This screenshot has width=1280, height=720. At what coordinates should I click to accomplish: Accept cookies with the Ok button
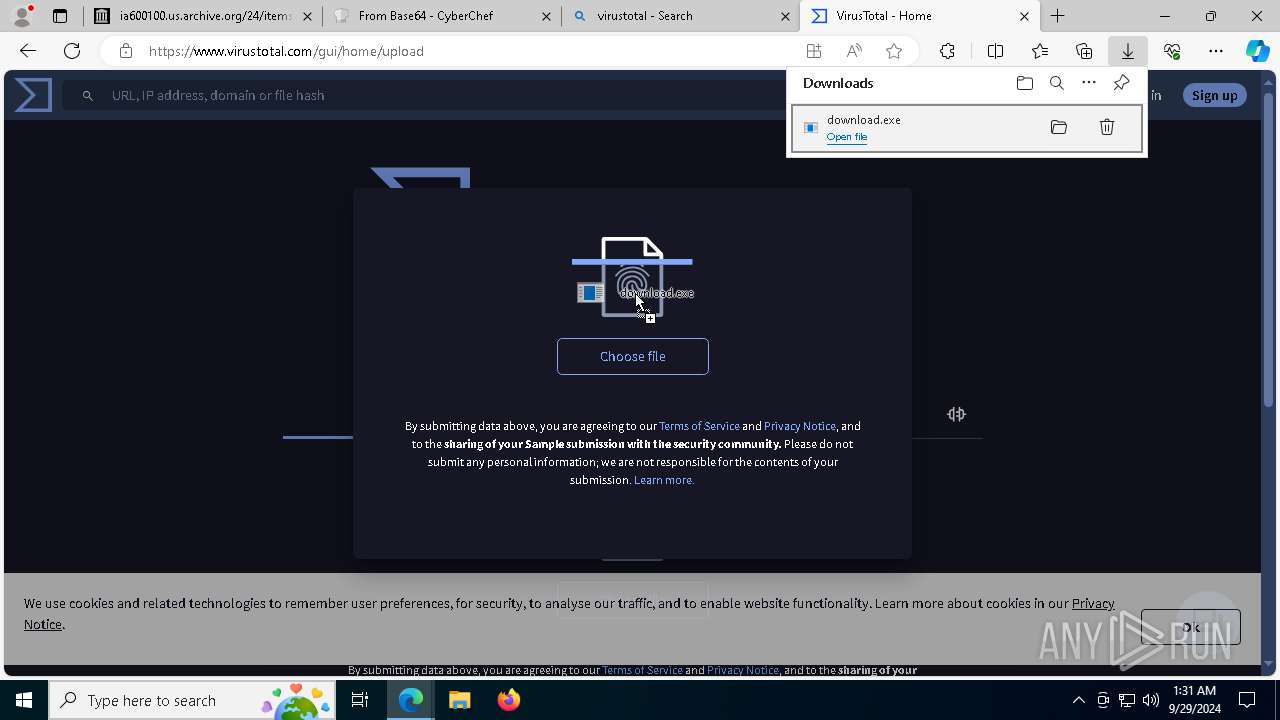(1190, 627)
